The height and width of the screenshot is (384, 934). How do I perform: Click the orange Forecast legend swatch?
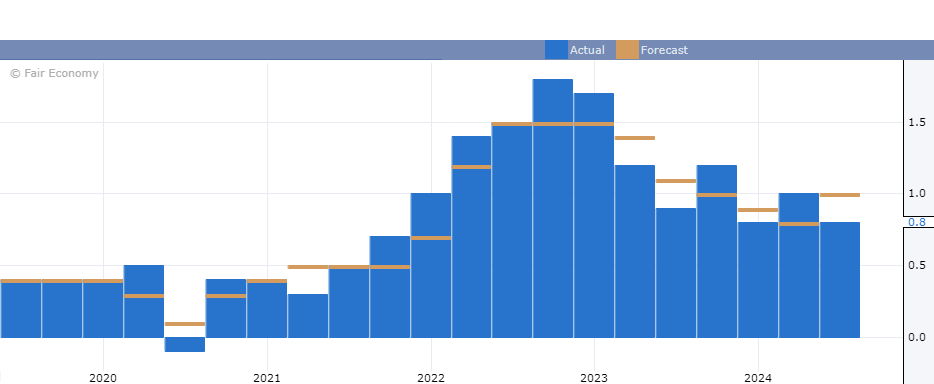tap(627, 50)
